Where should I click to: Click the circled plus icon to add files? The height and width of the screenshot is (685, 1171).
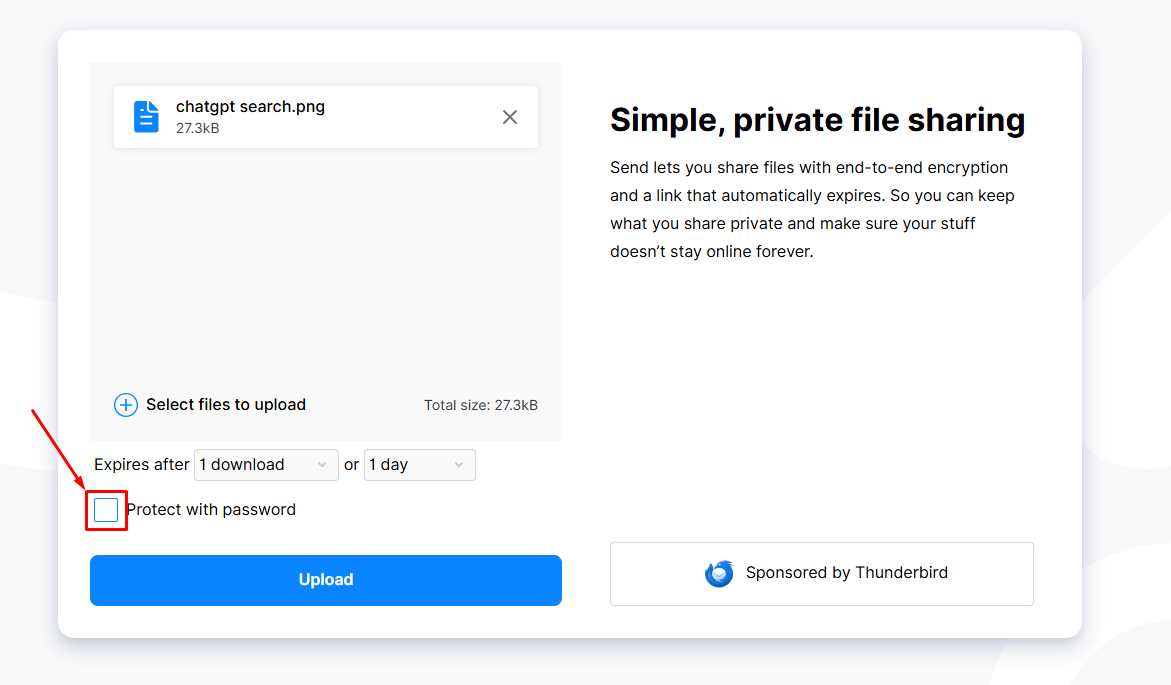pos(125,405)
